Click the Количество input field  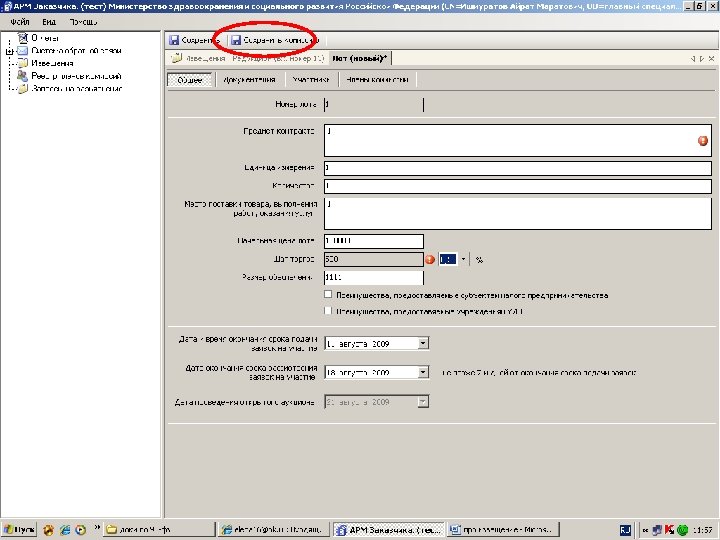click(x=518, y=186)
